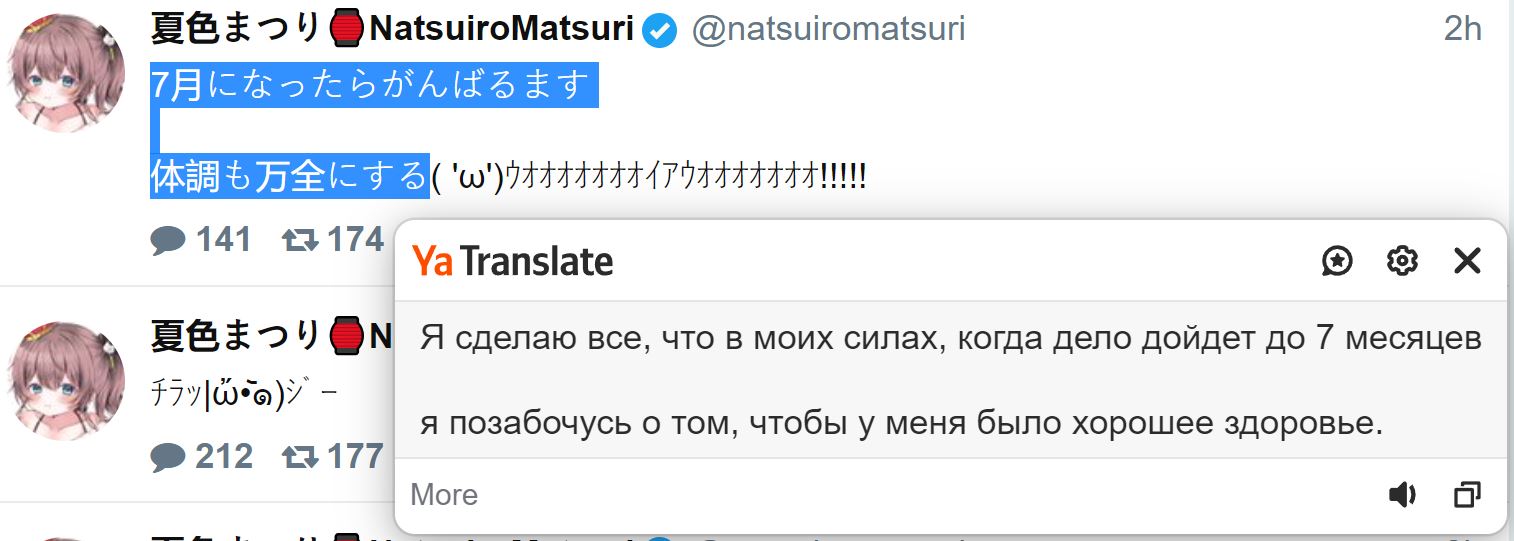Click the Ya Translate logo

[x=512, y=262]
